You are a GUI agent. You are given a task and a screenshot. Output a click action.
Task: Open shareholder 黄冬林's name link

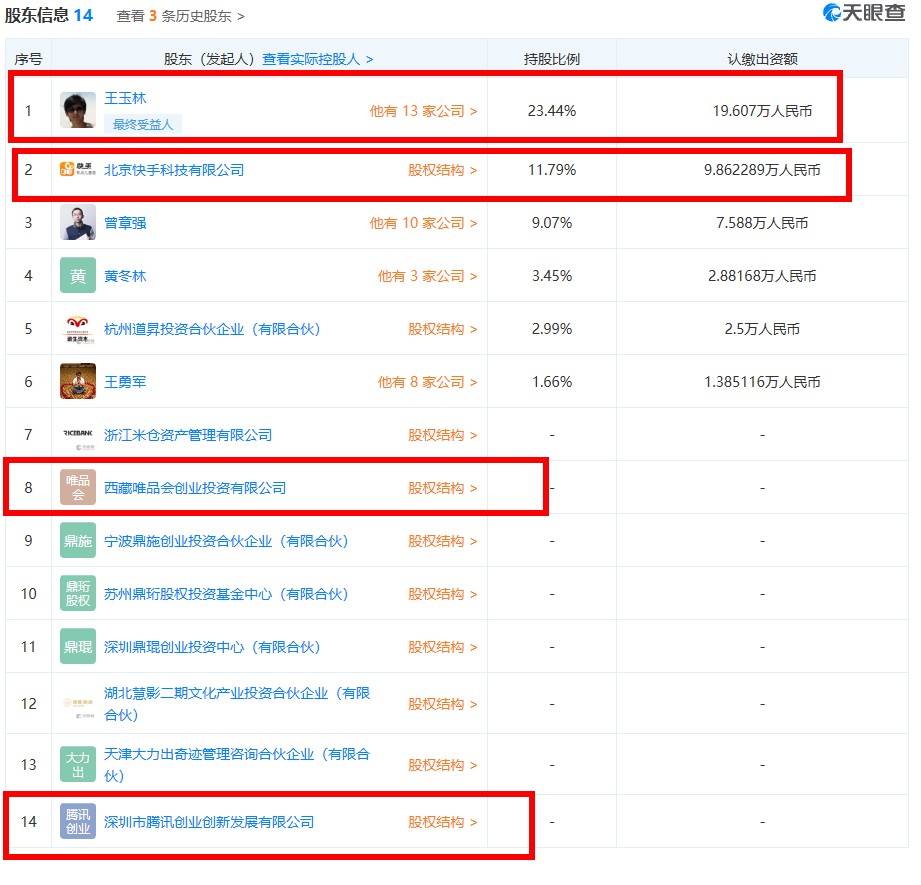coord(125,276)
